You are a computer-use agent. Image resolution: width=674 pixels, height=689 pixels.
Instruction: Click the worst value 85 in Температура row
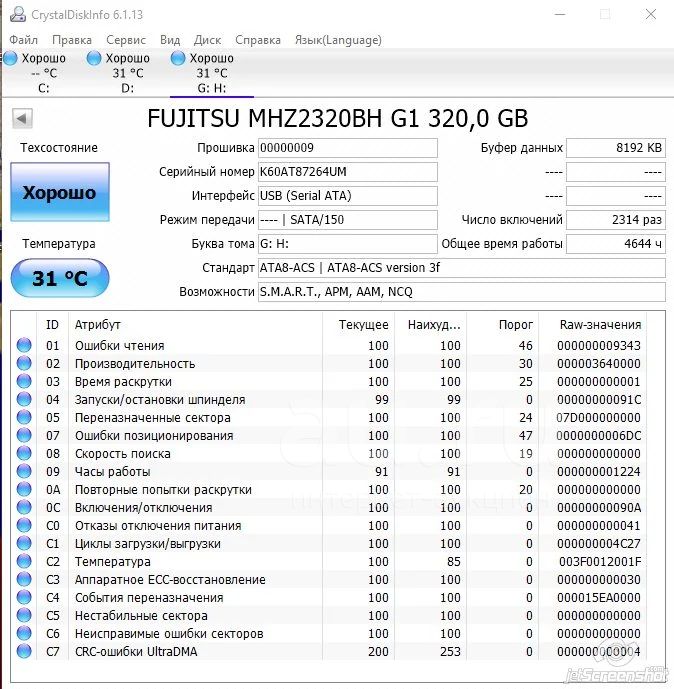[x=453, y=562]
